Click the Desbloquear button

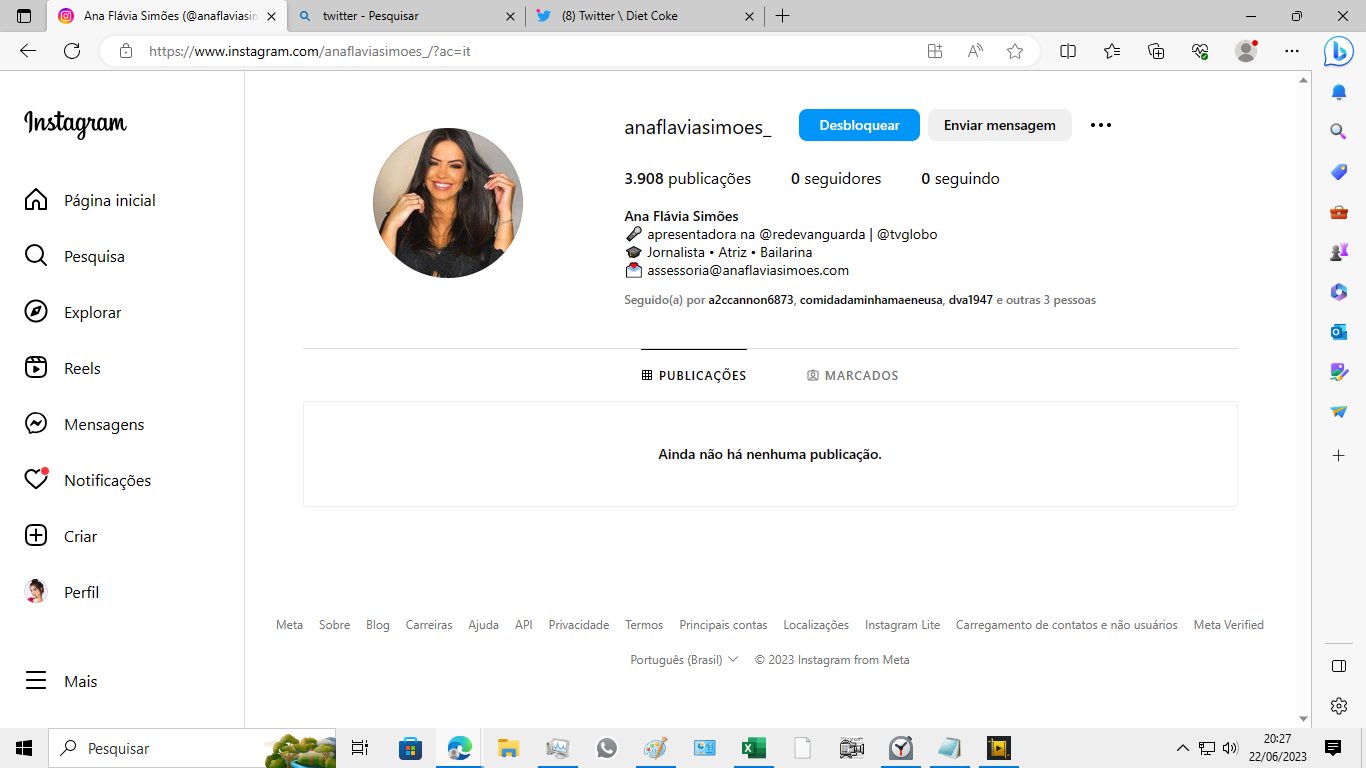[859, 125]
